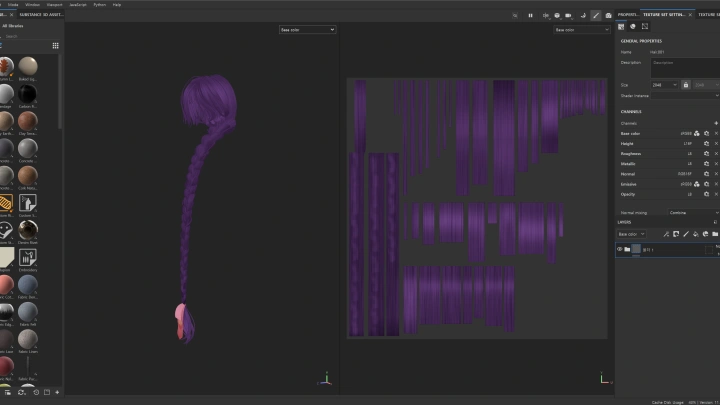Open the Layers panel Base color channel dropdown
Image resolution: width=720 pixels, height=405 pixels.
[631, 234]
